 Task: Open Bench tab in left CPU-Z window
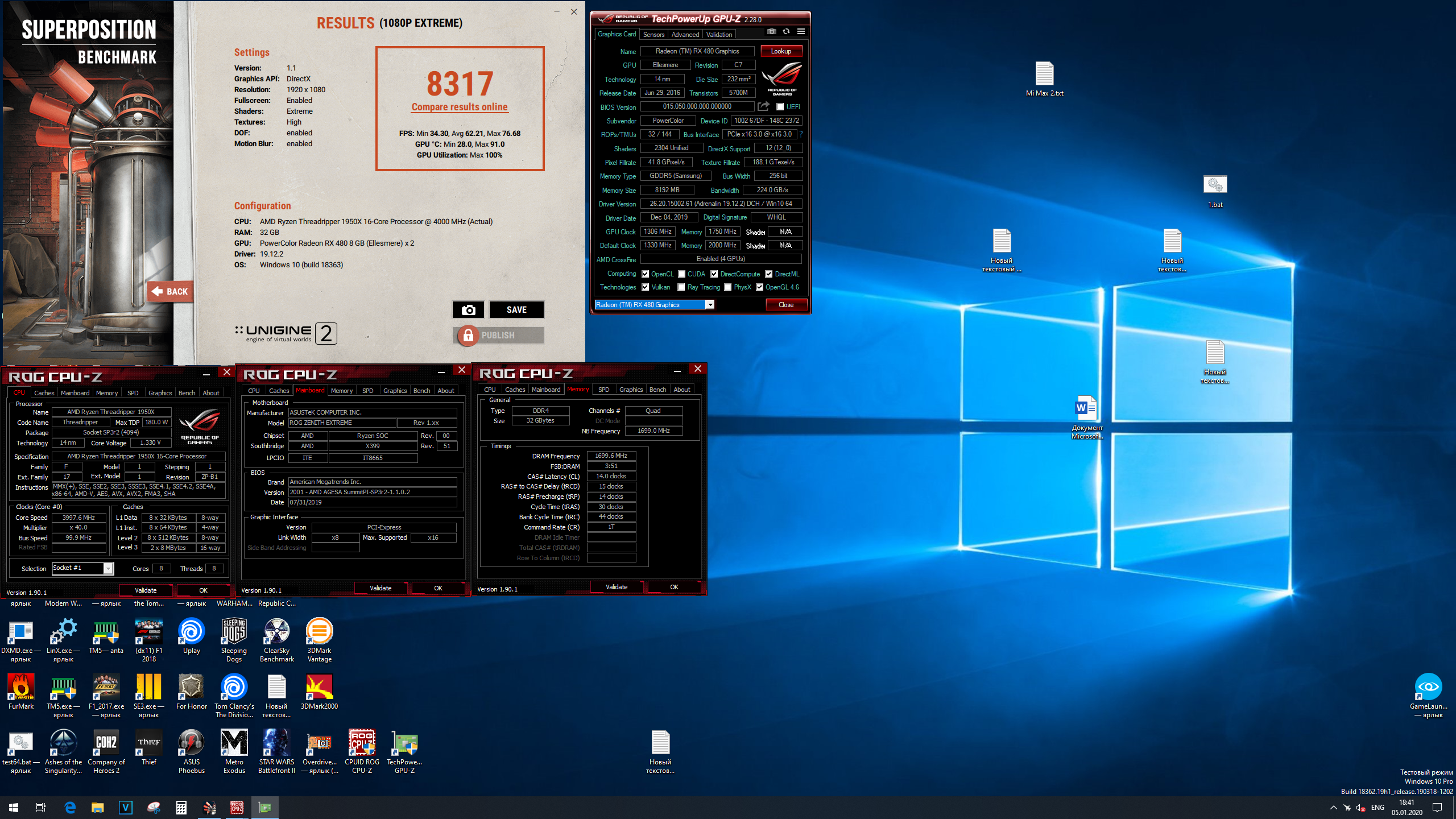click(x=187, y=393)
